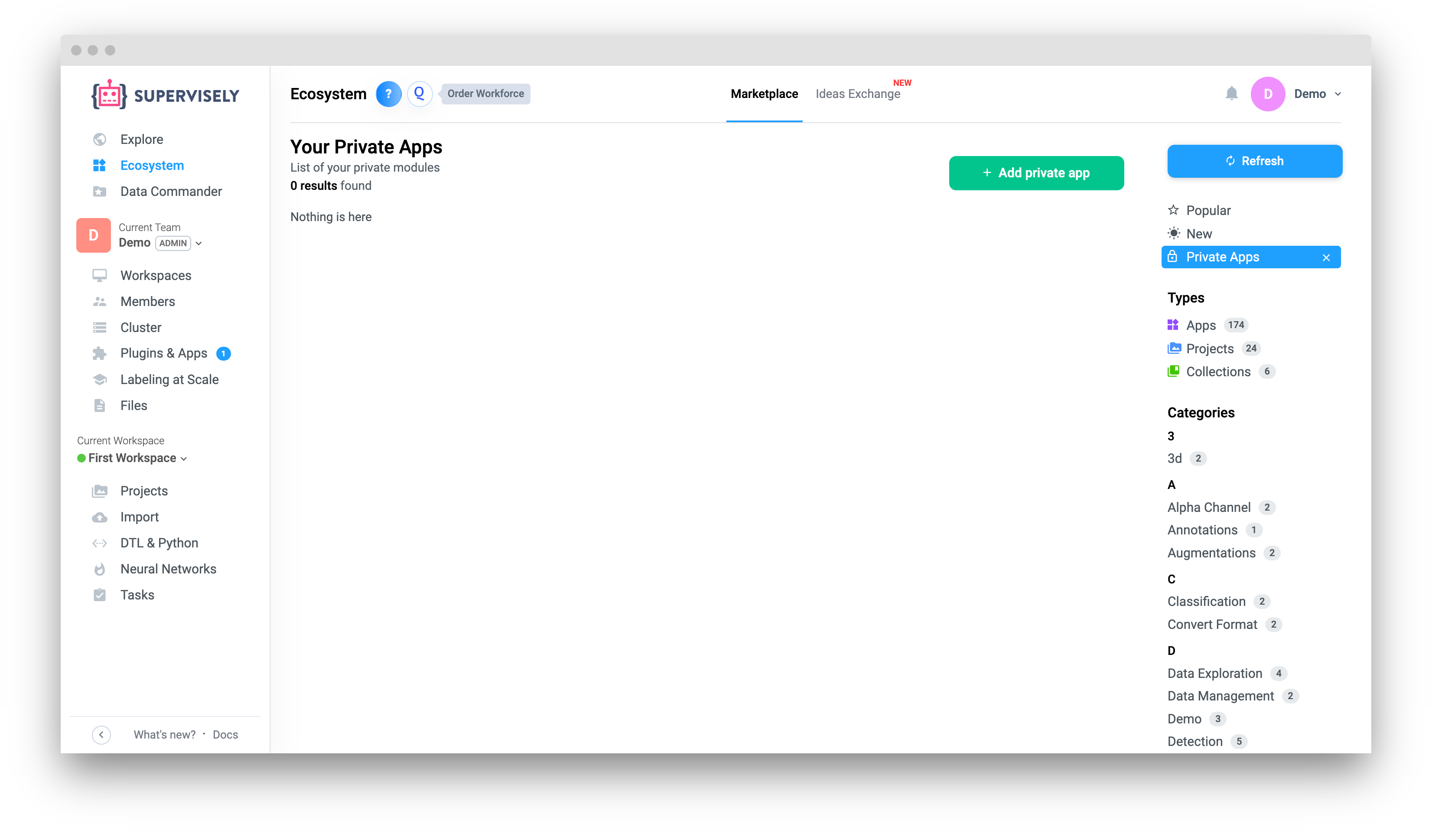Screen dimensions: 1432x840
Task: Click Add private app button
Action: (x=1037, y=173)
